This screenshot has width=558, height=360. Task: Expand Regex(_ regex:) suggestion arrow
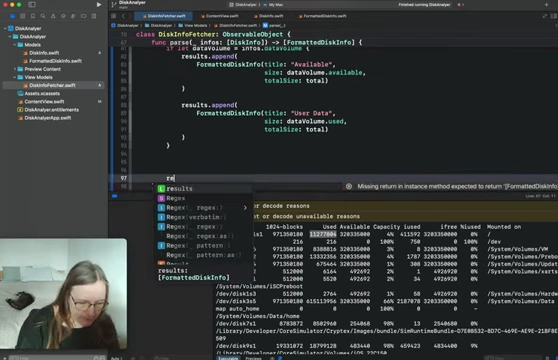pyautogui.click(x=245, y=208)
